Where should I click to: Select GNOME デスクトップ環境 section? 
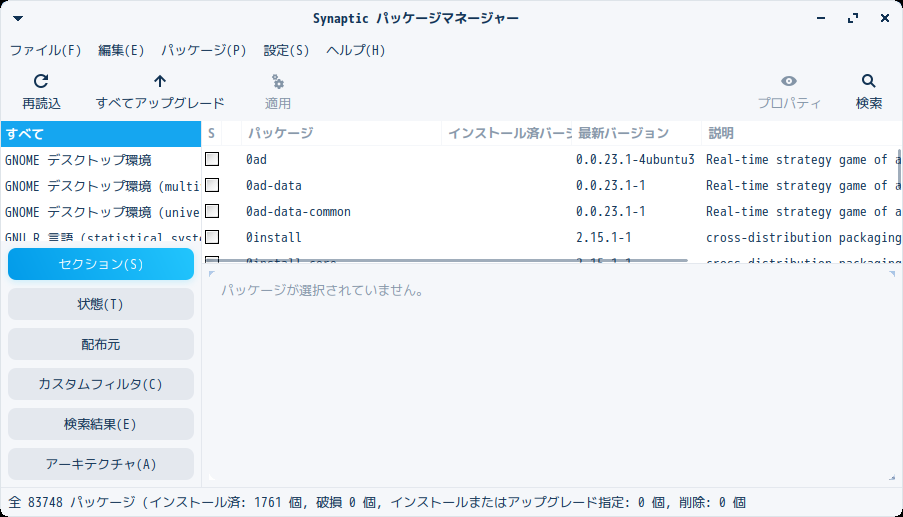(101, 160)
